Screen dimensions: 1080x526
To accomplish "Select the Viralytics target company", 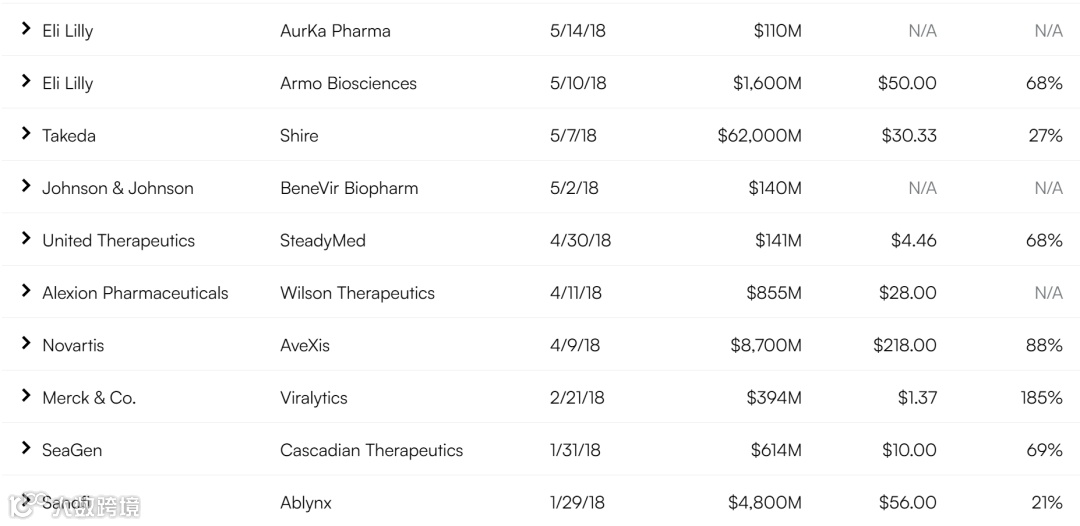I will coord(314,398).
